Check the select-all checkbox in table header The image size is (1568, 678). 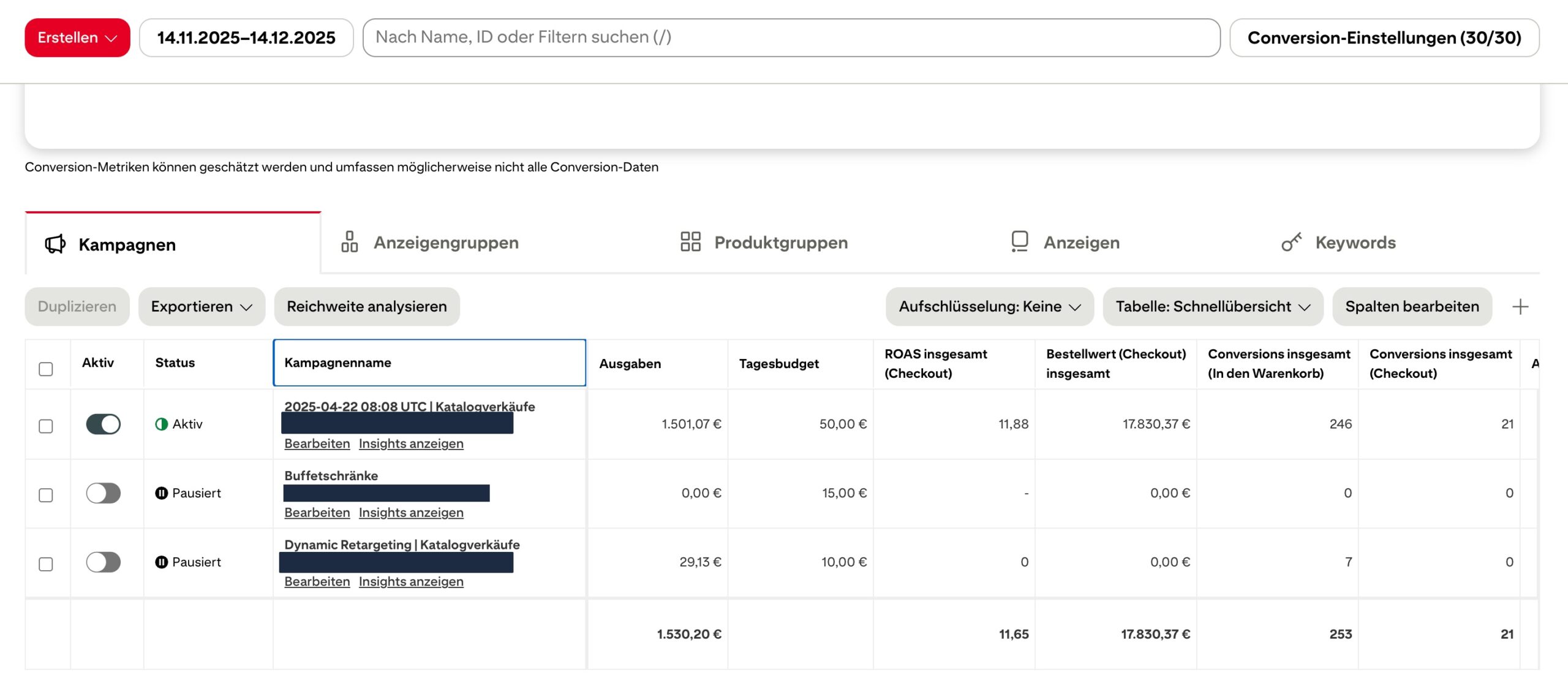pyautogui.click(x=46, y=369)
